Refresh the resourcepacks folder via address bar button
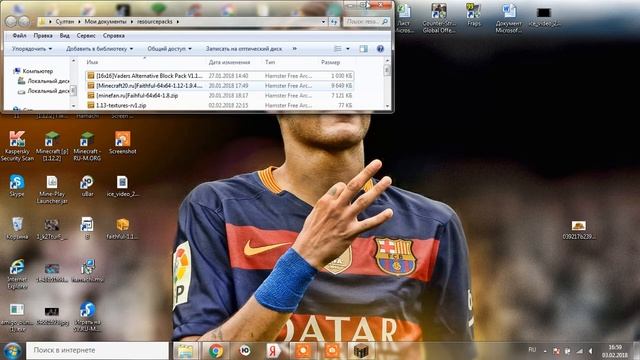The height and width of the screenshot is (360, 640). coord(334,22)
